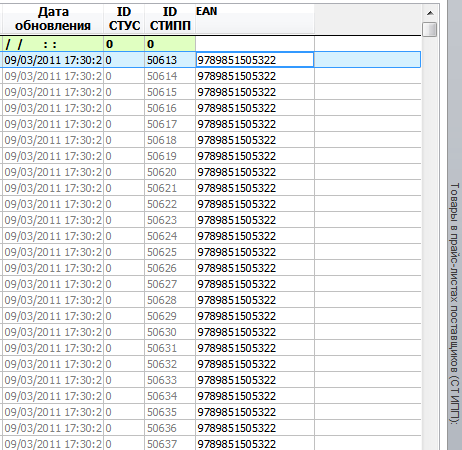
Task: Click ID СТУС value in row 50636
Action: [x=109, y=428]
